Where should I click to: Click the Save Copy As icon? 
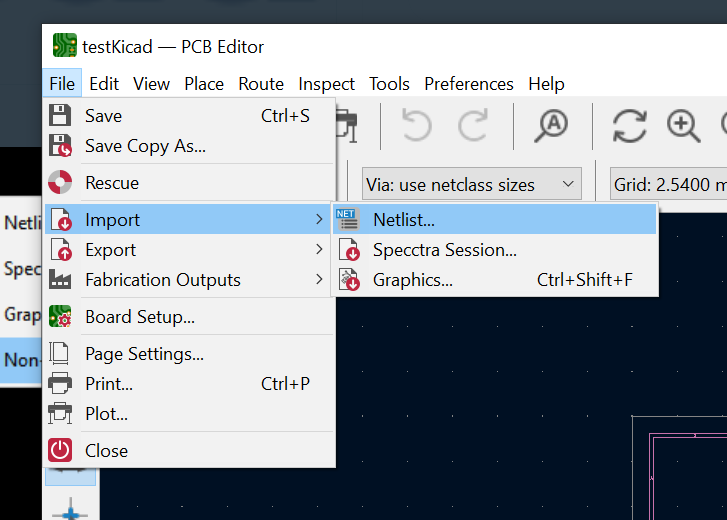coord(60,146)
